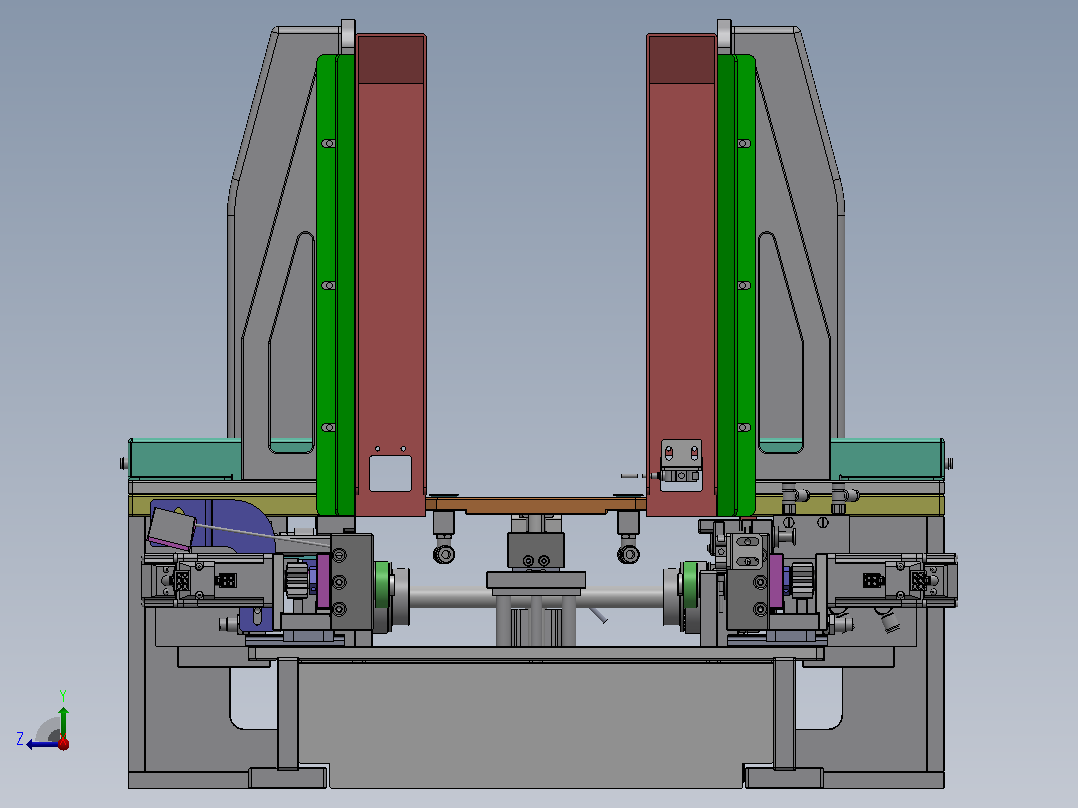This screenshot has height=808, width=1078.
Task: Select the horizontal grey shaft between couplings
Action: [536, 598]
